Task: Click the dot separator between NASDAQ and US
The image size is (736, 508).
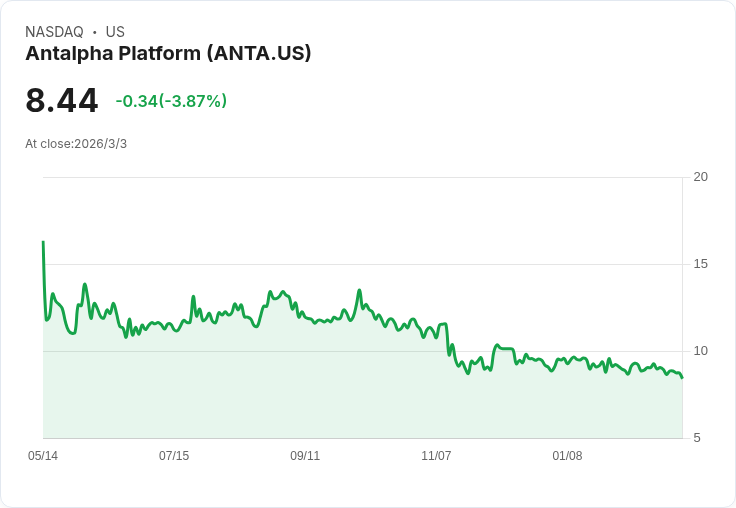Action: [95, 32]
